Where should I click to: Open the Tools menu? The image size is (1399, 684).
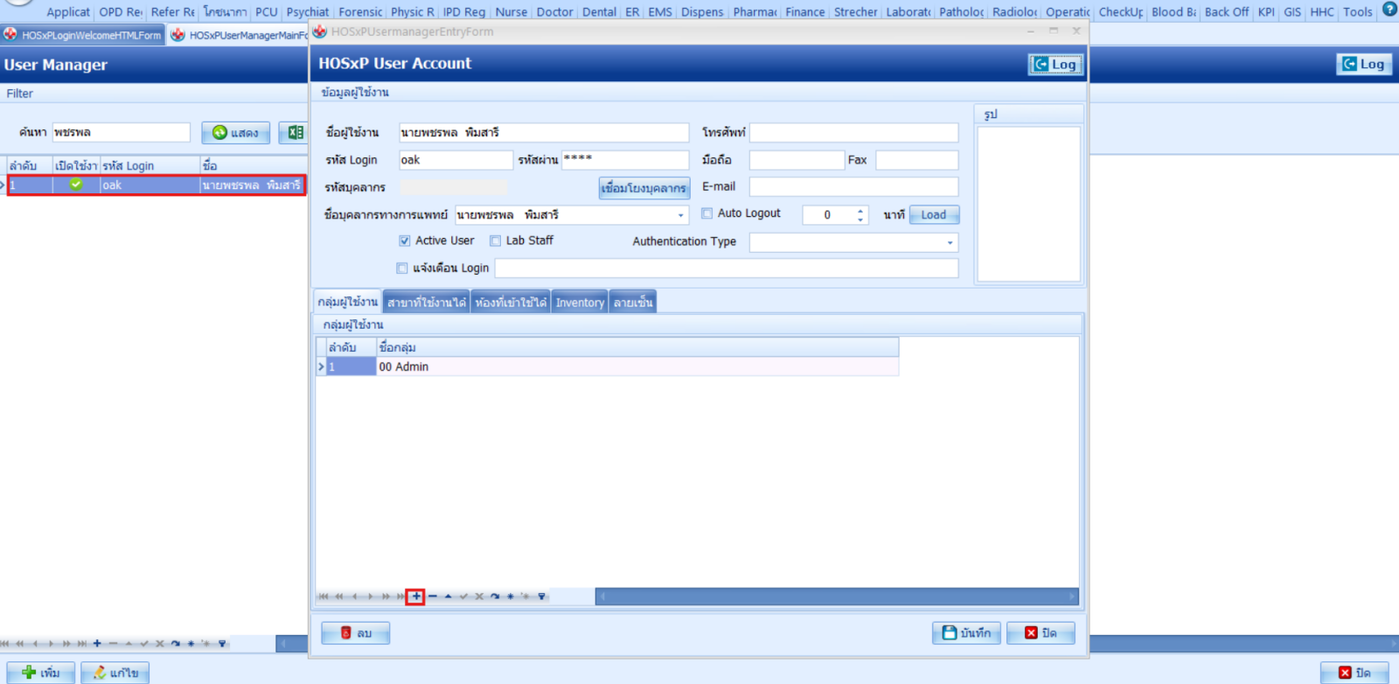point(1357,12)
